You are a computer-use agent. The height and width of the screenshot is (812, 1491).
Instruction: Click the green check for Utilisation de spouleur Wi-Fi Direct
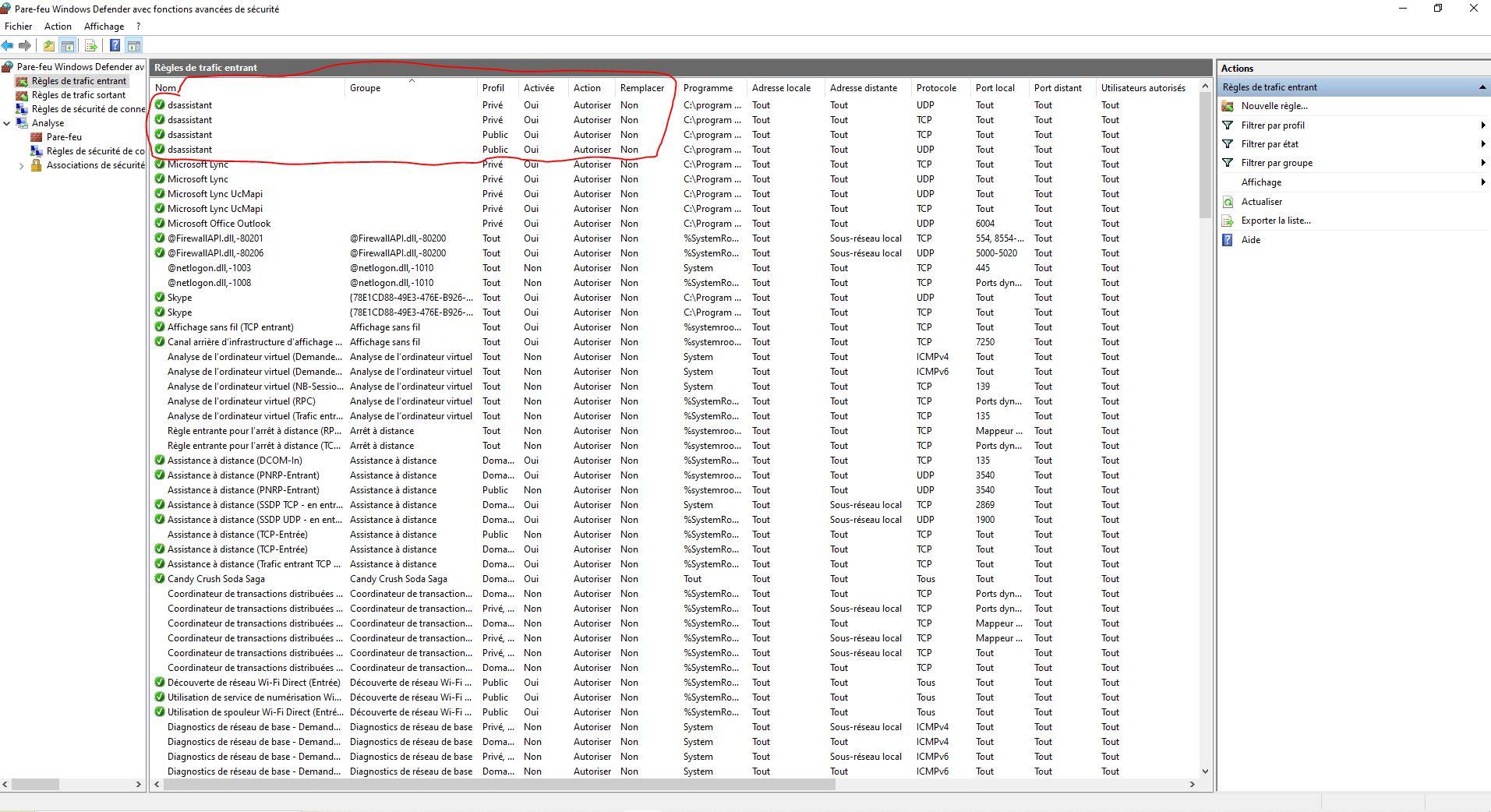click(160, 712)
